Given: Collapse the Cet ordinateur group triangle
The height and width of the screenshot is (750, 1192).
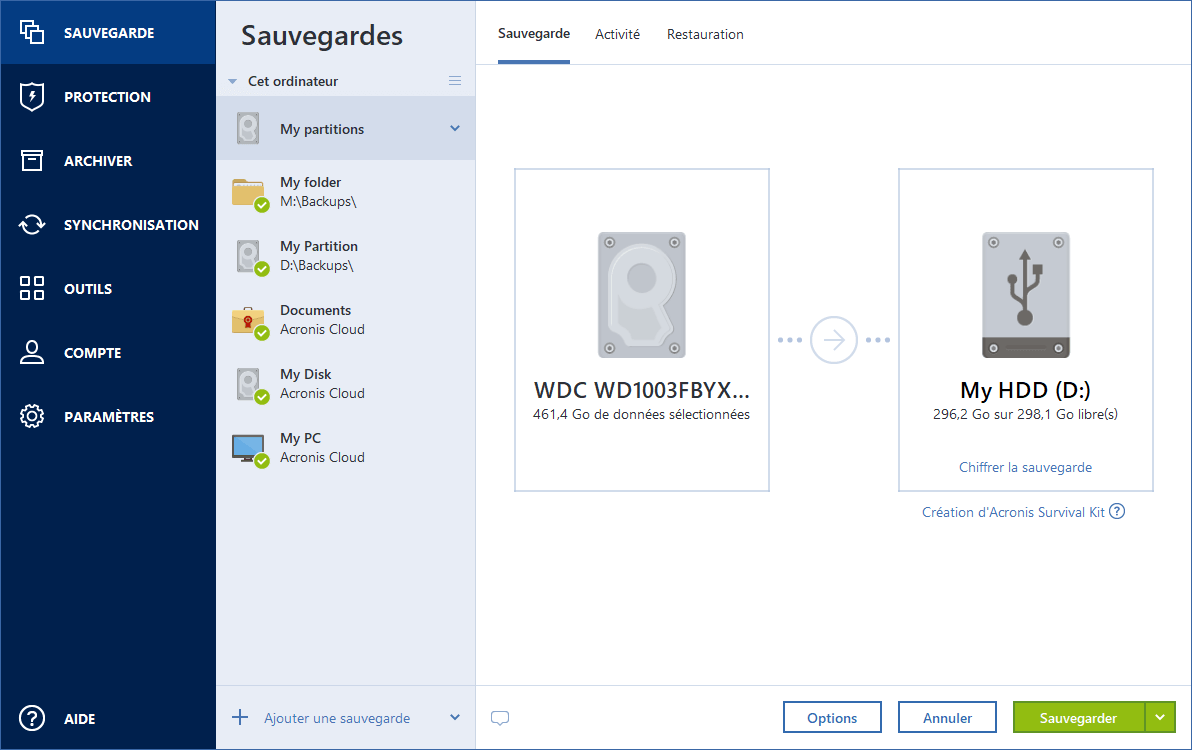Looking at the screenshot, I should click(x=233, y=81).
